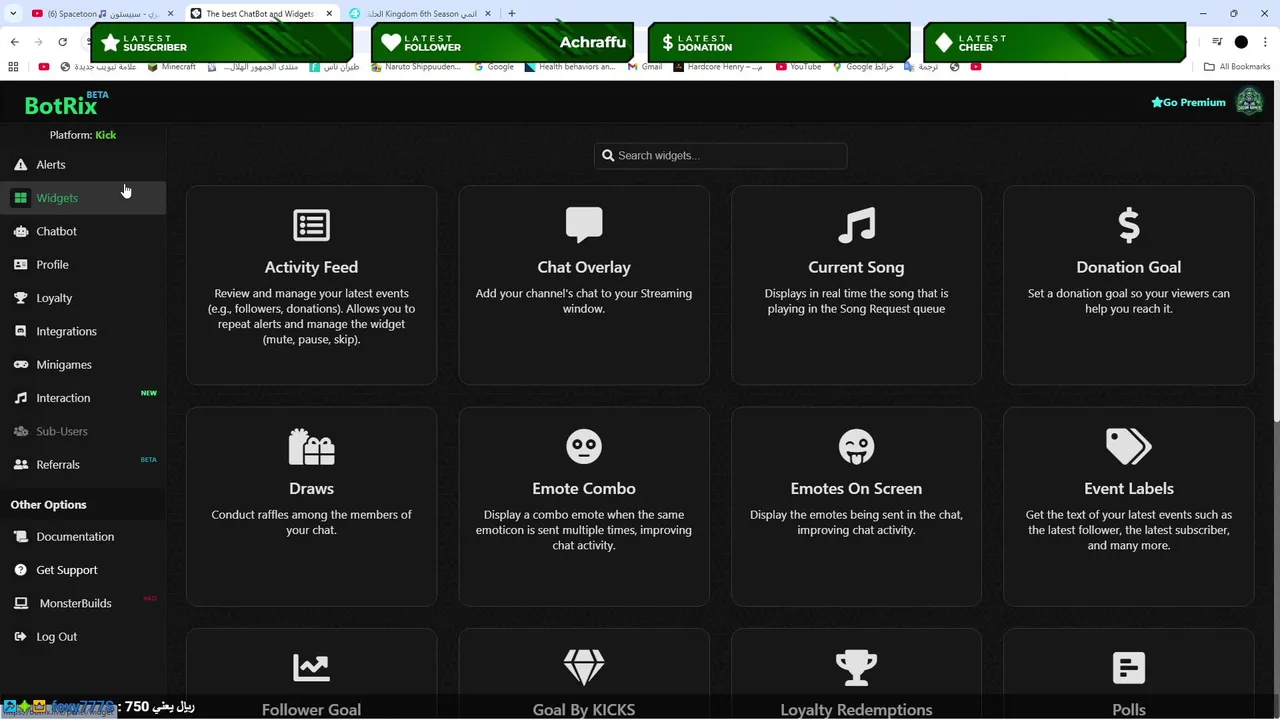Switch to the Kingdom 6th Season tab
This screenshot has height=720, width=1280.
coord(421,13)
